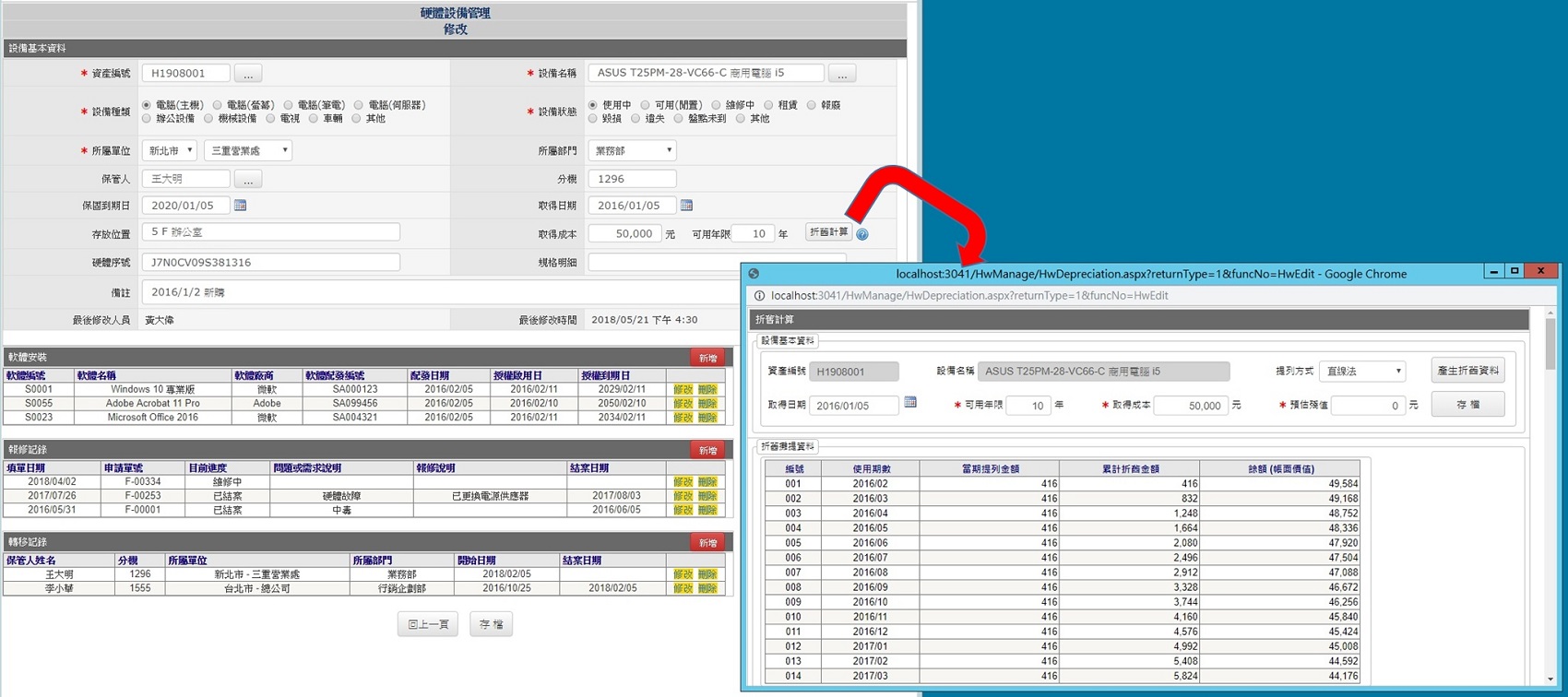Click 回上一頁 button

(428, 624)
